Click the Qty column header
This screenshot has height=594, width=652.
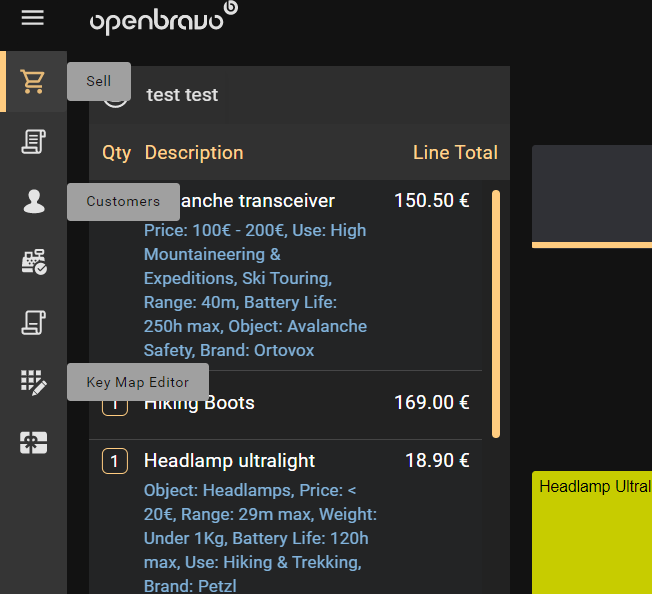(x=116, y=153)
